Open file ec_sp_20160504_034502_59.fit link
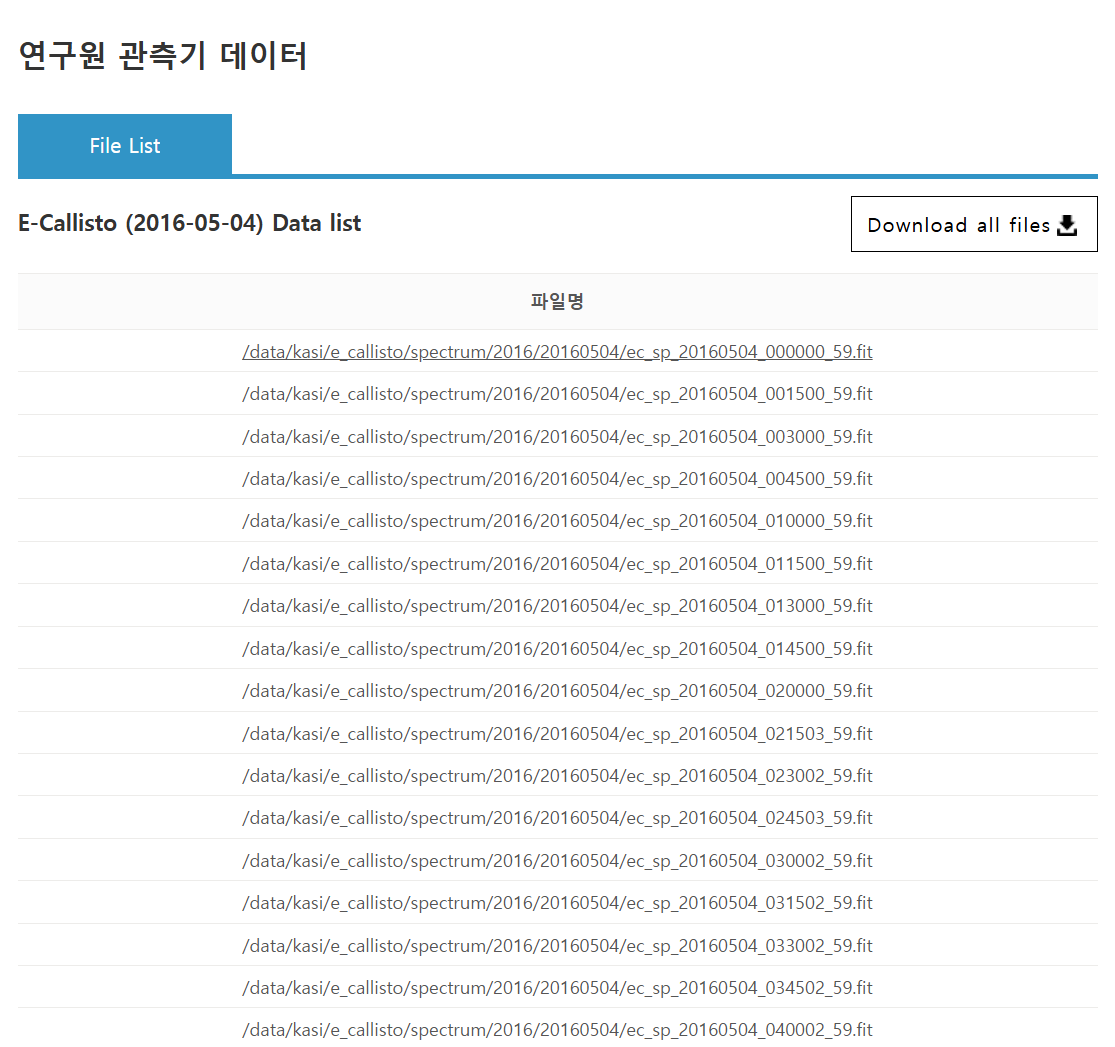Screen dimensions: 1115x1047 click(557, 987)
